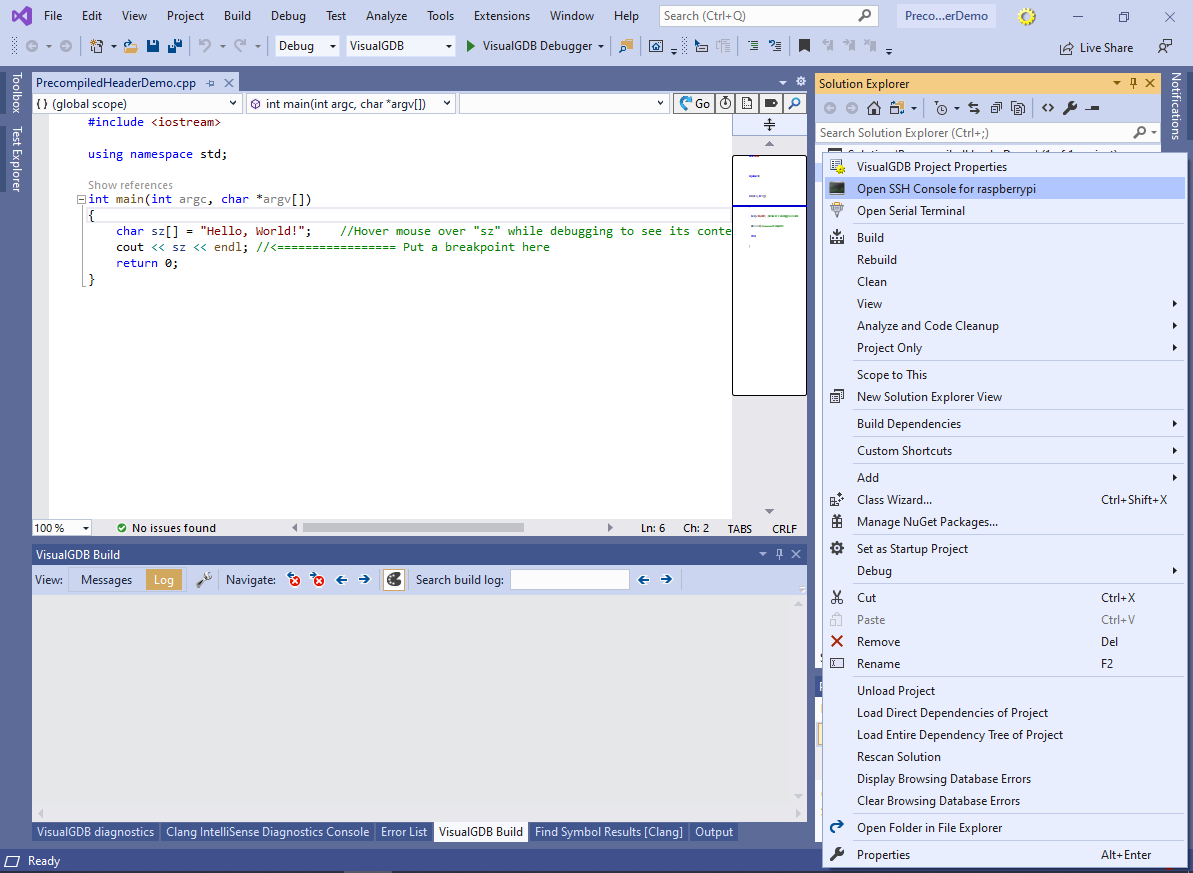Click the Show references link above main
The height and width of the screenshot is (873, 1193).
pyautogui.click(x=130, y=185)
